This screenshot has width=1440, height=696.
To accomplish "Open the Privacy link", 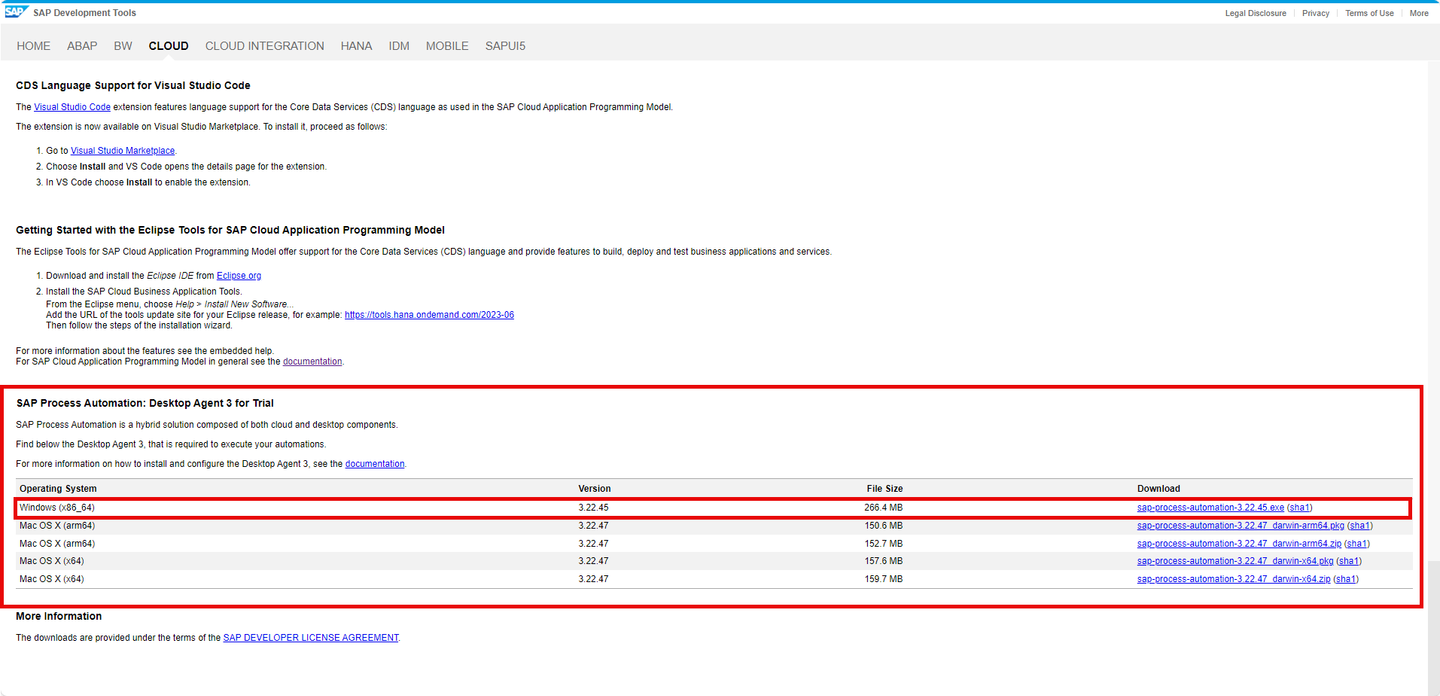I will click(1316, 13).
